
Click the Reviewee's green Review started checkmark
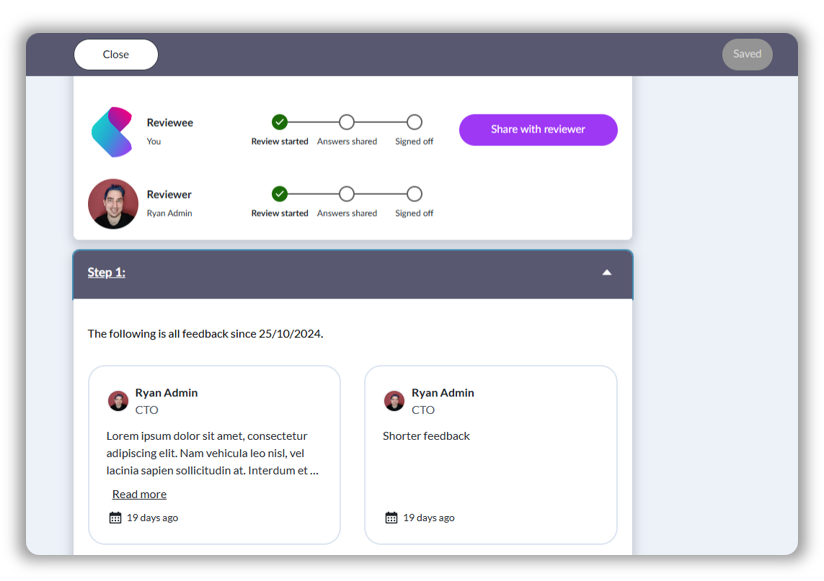point(280,122)
